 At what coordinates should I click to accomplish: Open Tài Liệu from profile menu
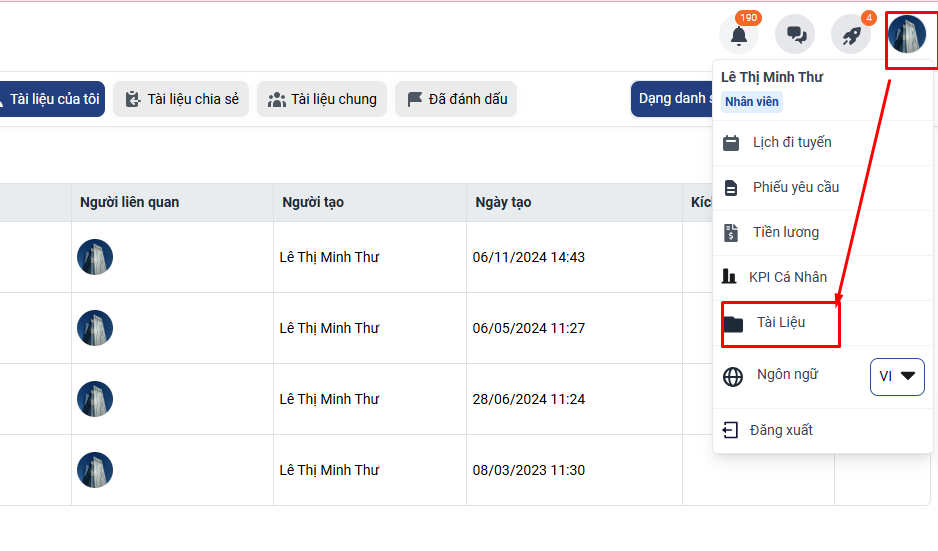[780, 323]
